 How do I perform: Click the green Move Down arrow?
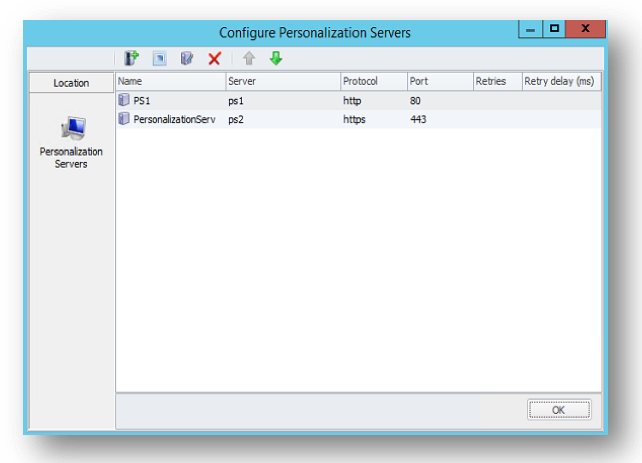[x=276, y=58]
